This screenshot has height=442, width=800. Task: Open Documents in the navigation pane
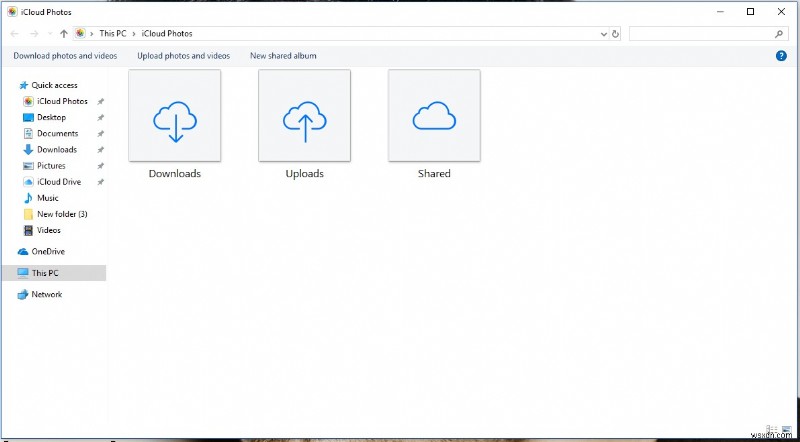(x=58, y=133)
